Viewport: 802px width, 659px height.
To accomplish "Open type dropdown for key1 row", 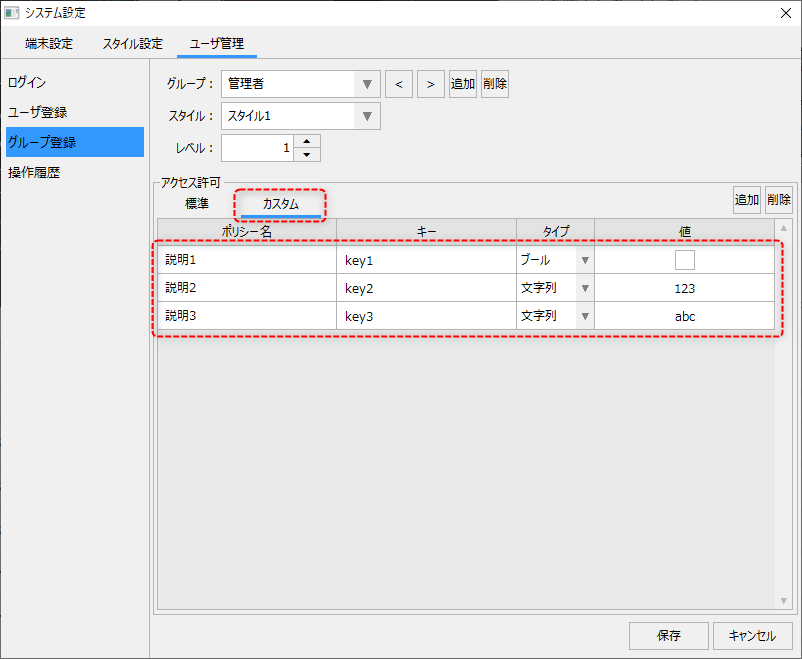I will pos(585,260).
